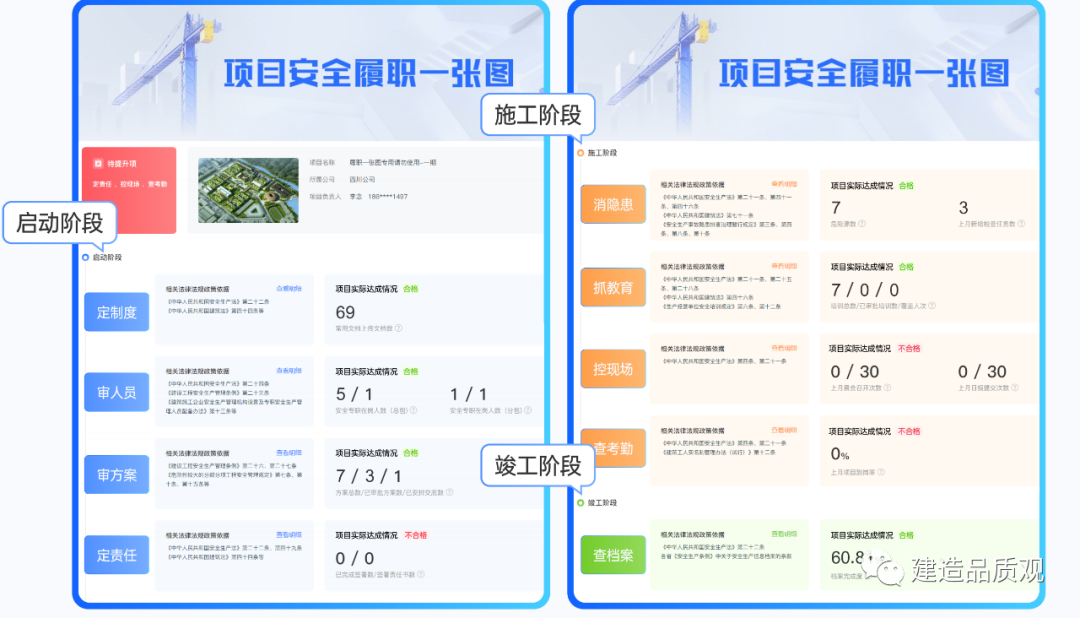The height and width of the screenshot is (618, 1080).
Task: Click help icon beside 常用文件上传文档数
Action: 400,327
